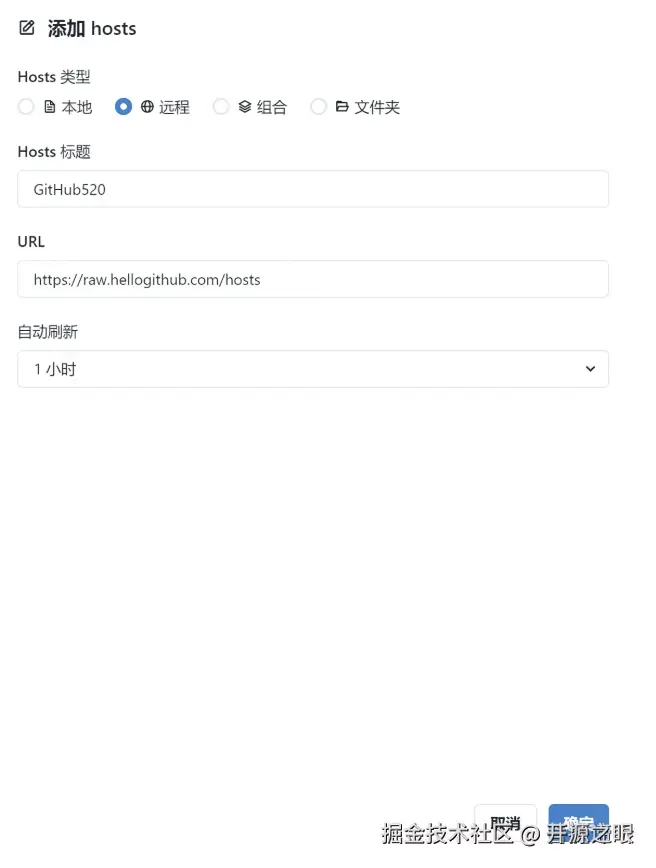Screen dimensions: 656x868
Task: Click the 取消 cancel button
Action: tap(505, 821)
